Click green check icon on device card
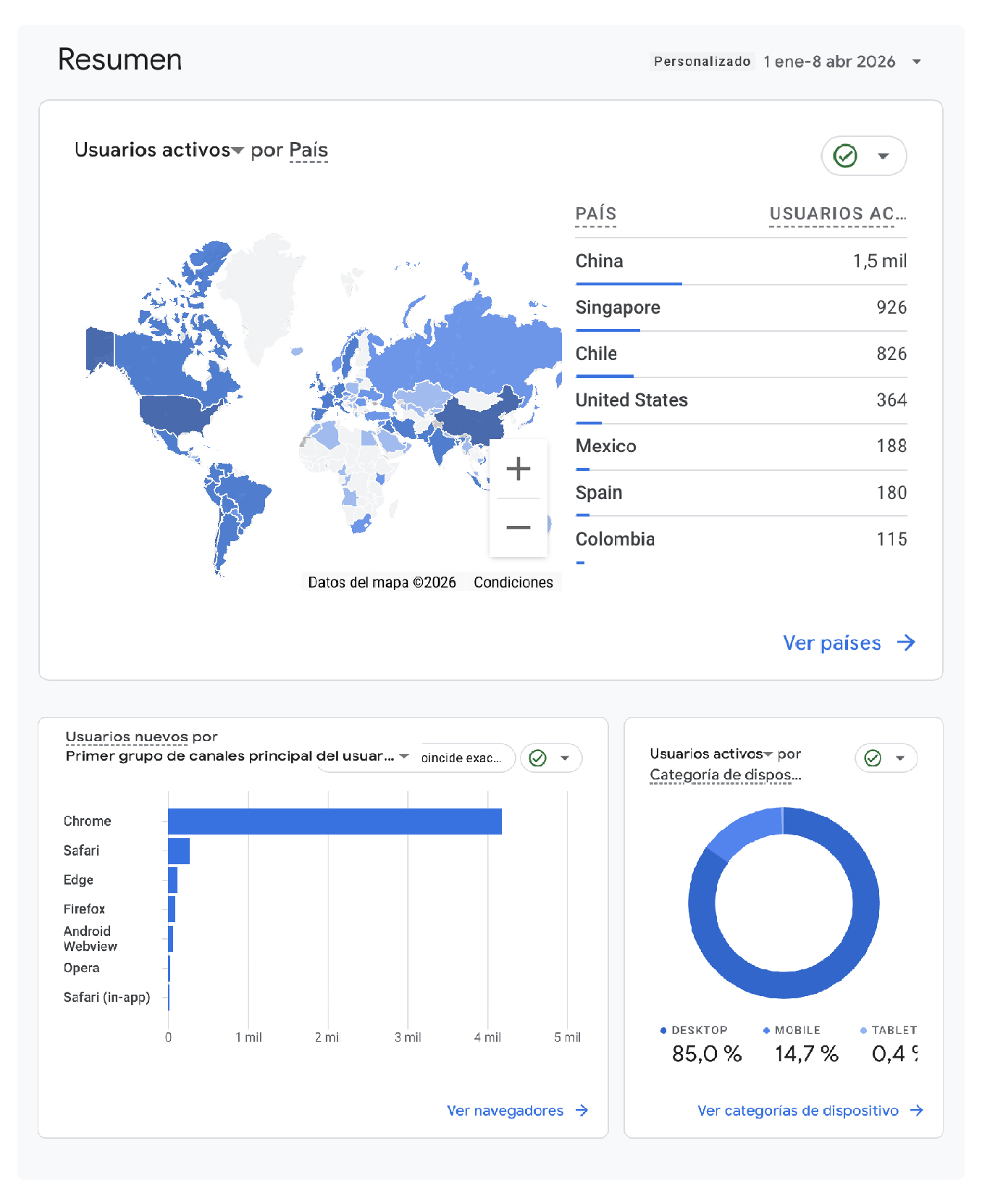982x1204 pixels. [873, 758]
